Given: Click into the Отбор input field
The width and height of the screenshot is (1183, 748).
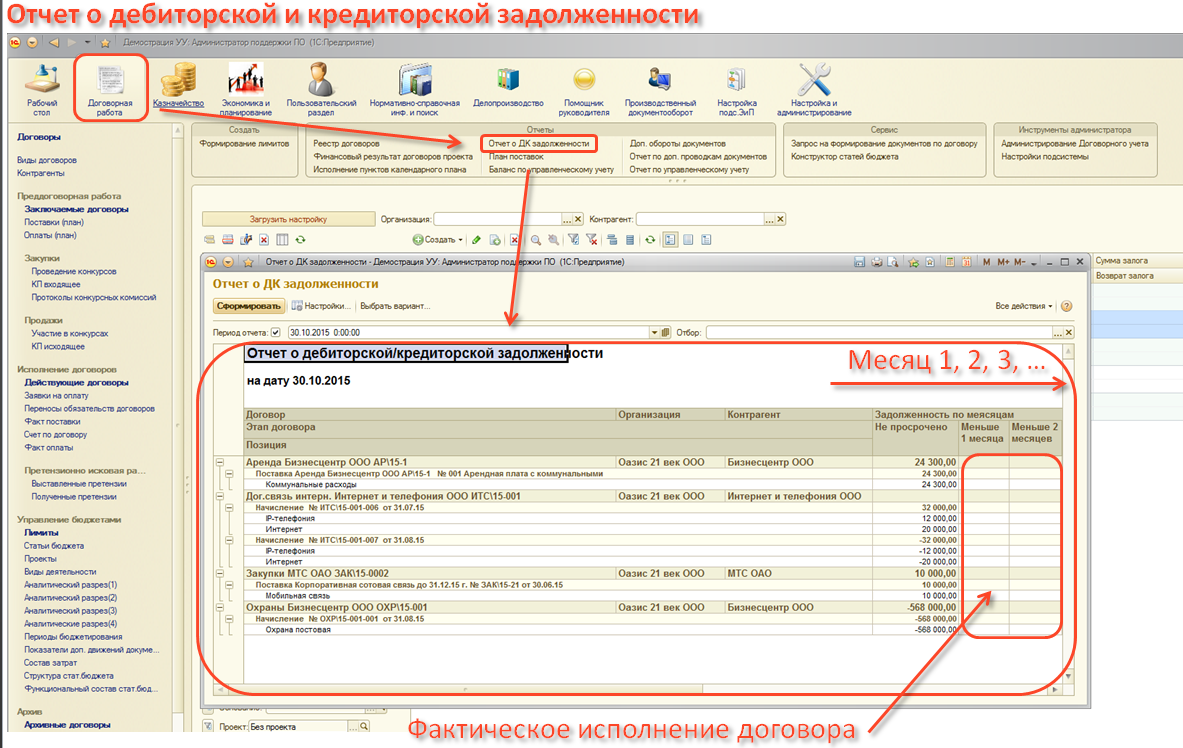Looking at the screenshot, I should [x=880, y=332].
